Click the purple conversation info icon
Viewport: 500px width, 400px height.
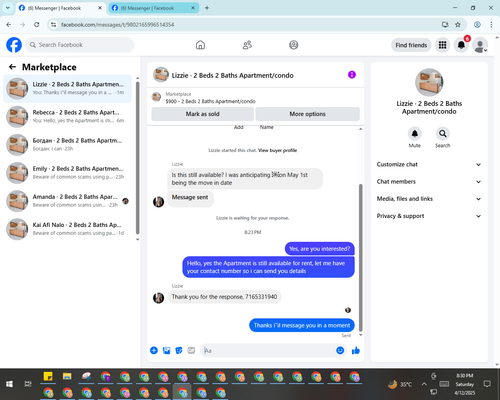pos(352,75)
